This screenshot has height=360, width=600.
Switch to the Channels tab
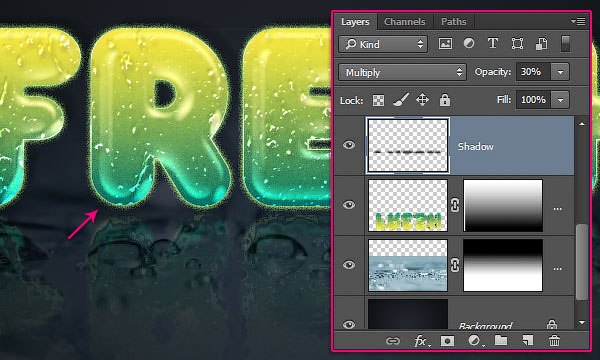pos(404,22)
